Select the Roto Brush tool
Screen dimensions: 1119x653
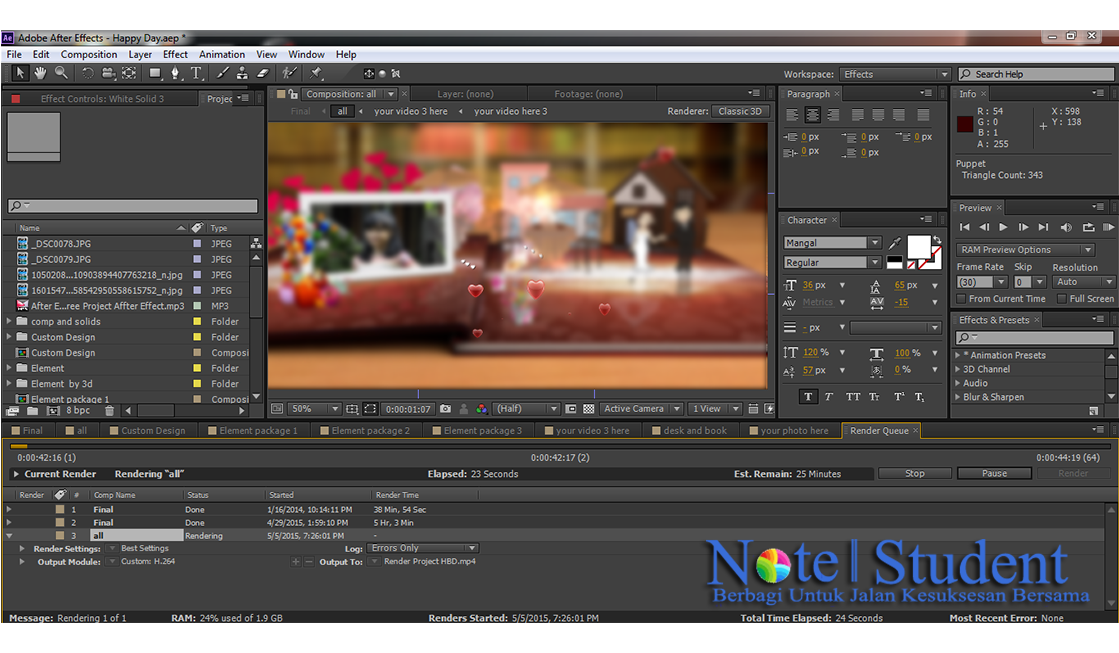point(289,73)
